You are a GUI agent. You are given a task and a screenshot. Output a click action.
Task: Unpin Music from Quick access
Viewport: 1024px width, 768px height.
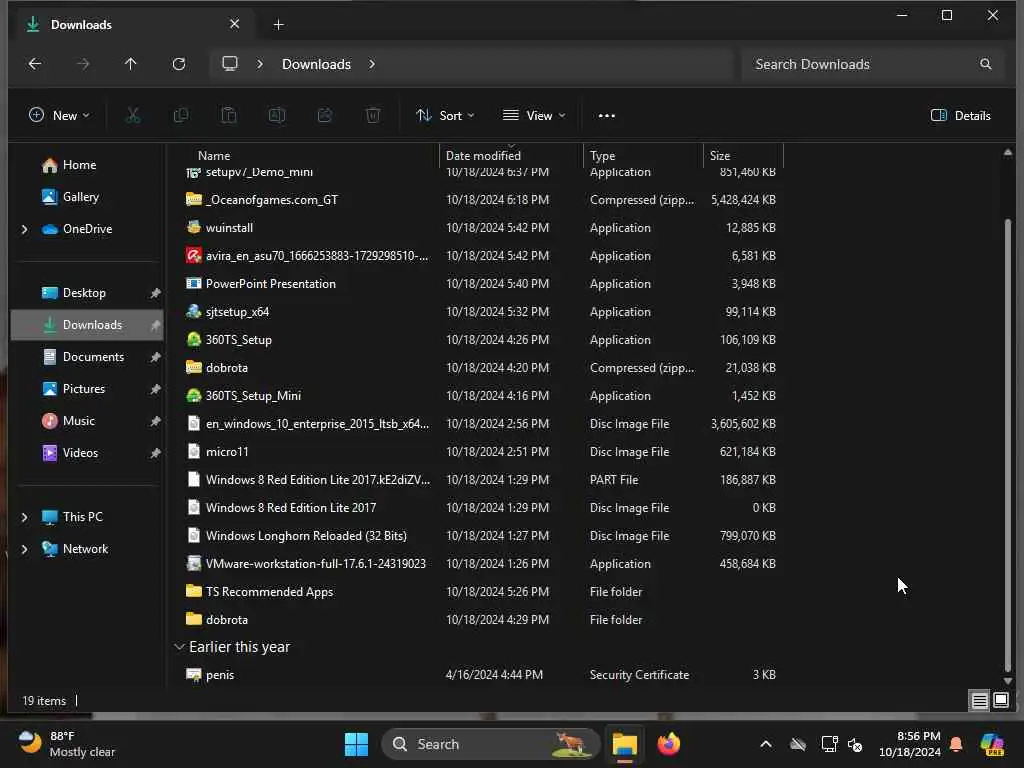point(155,421)
